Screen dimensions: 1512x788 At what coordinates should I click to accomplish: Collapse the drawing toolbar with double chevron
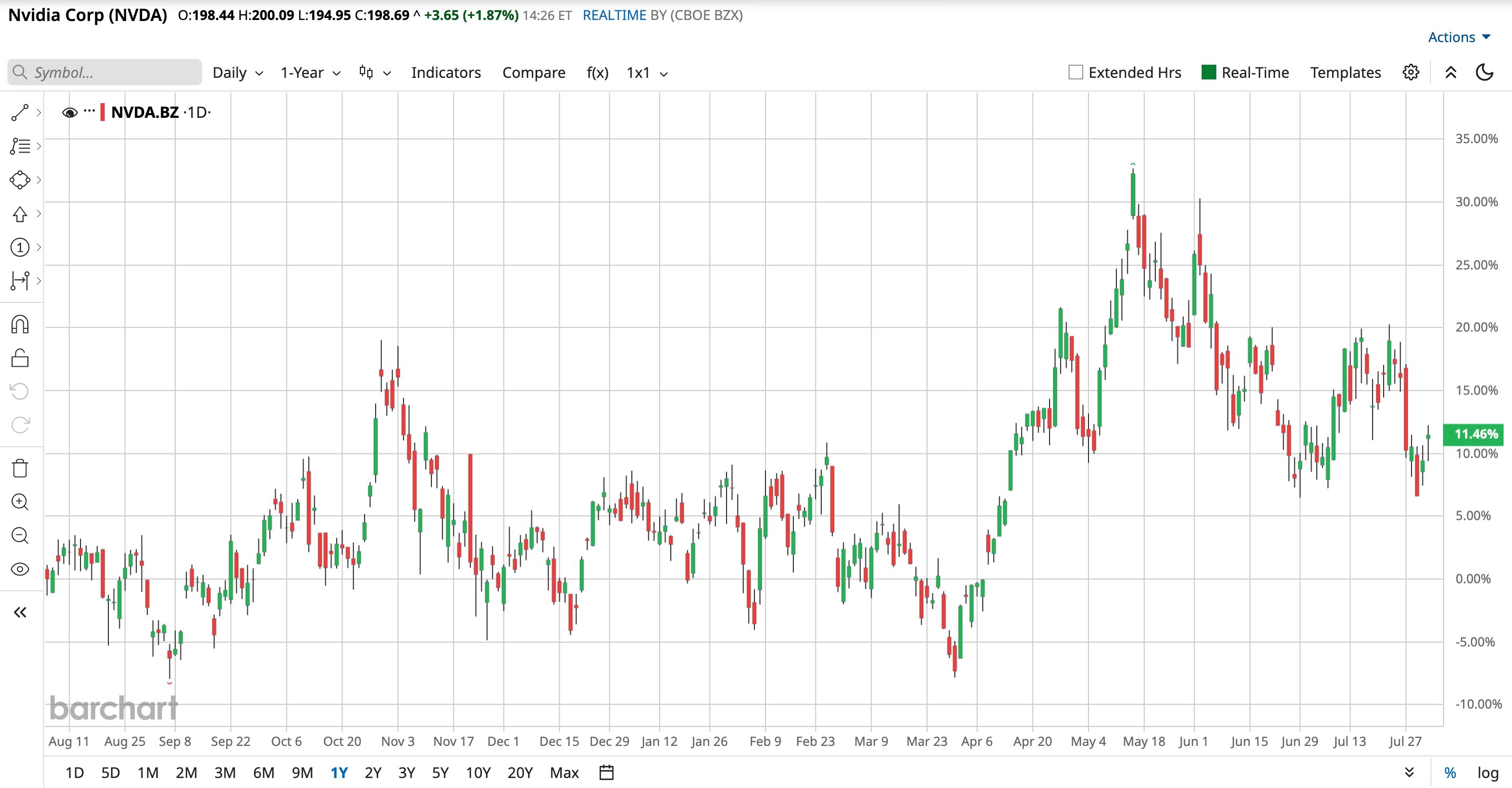pyautogui.click(x=20, y=612)
